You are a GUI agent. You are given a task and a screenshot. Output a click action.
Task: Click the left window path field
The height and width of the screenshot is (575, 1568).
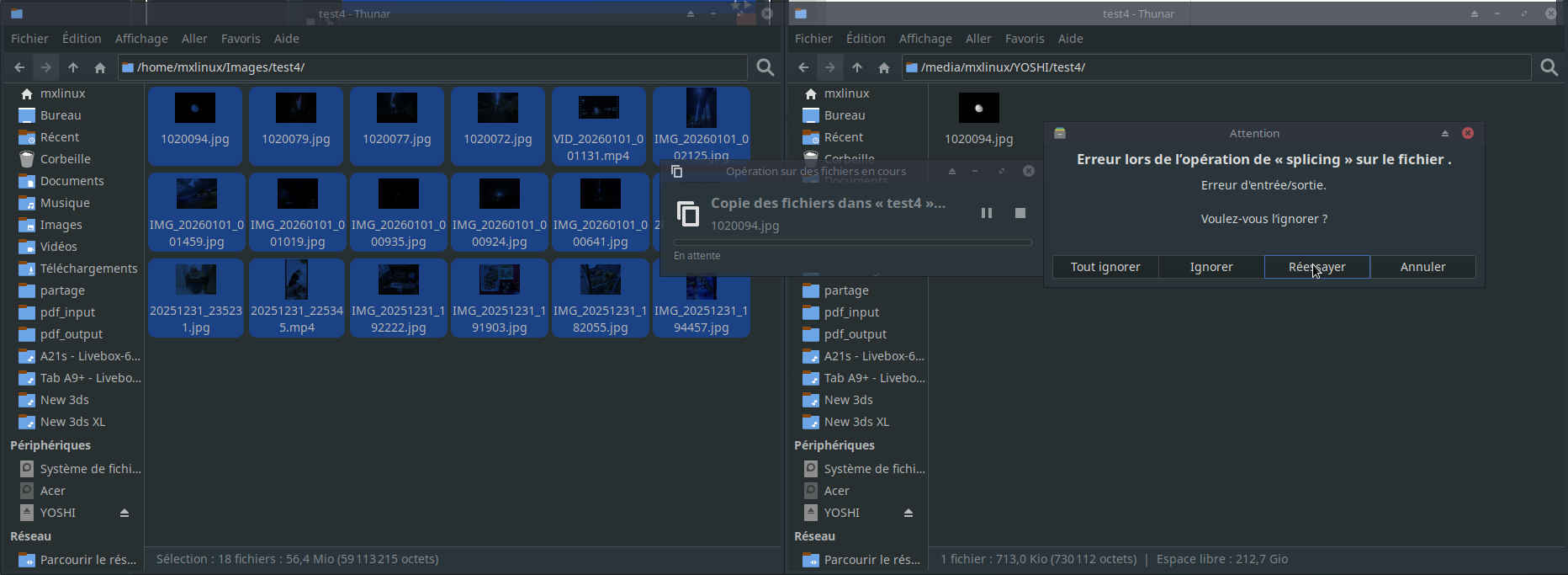[437, 67]
